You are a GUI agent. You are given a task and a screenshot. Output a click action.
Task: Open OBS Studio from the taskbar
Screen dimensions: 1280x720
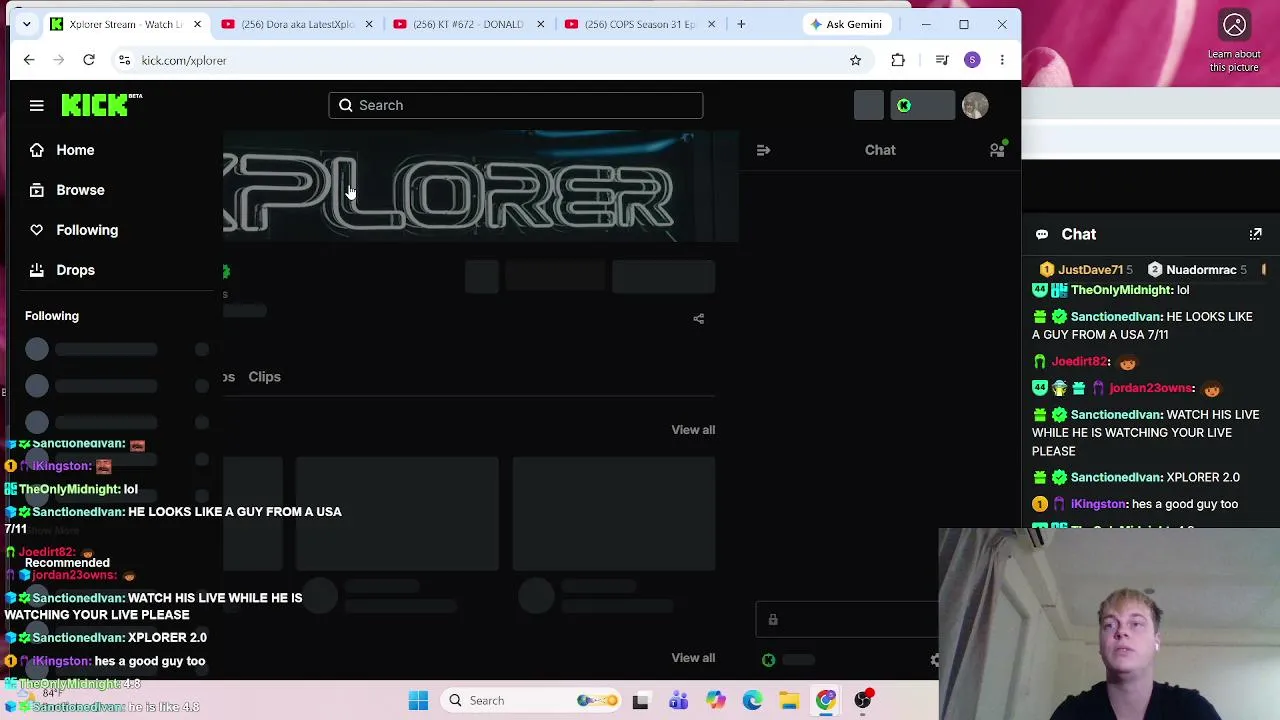[x=863, y=700]
